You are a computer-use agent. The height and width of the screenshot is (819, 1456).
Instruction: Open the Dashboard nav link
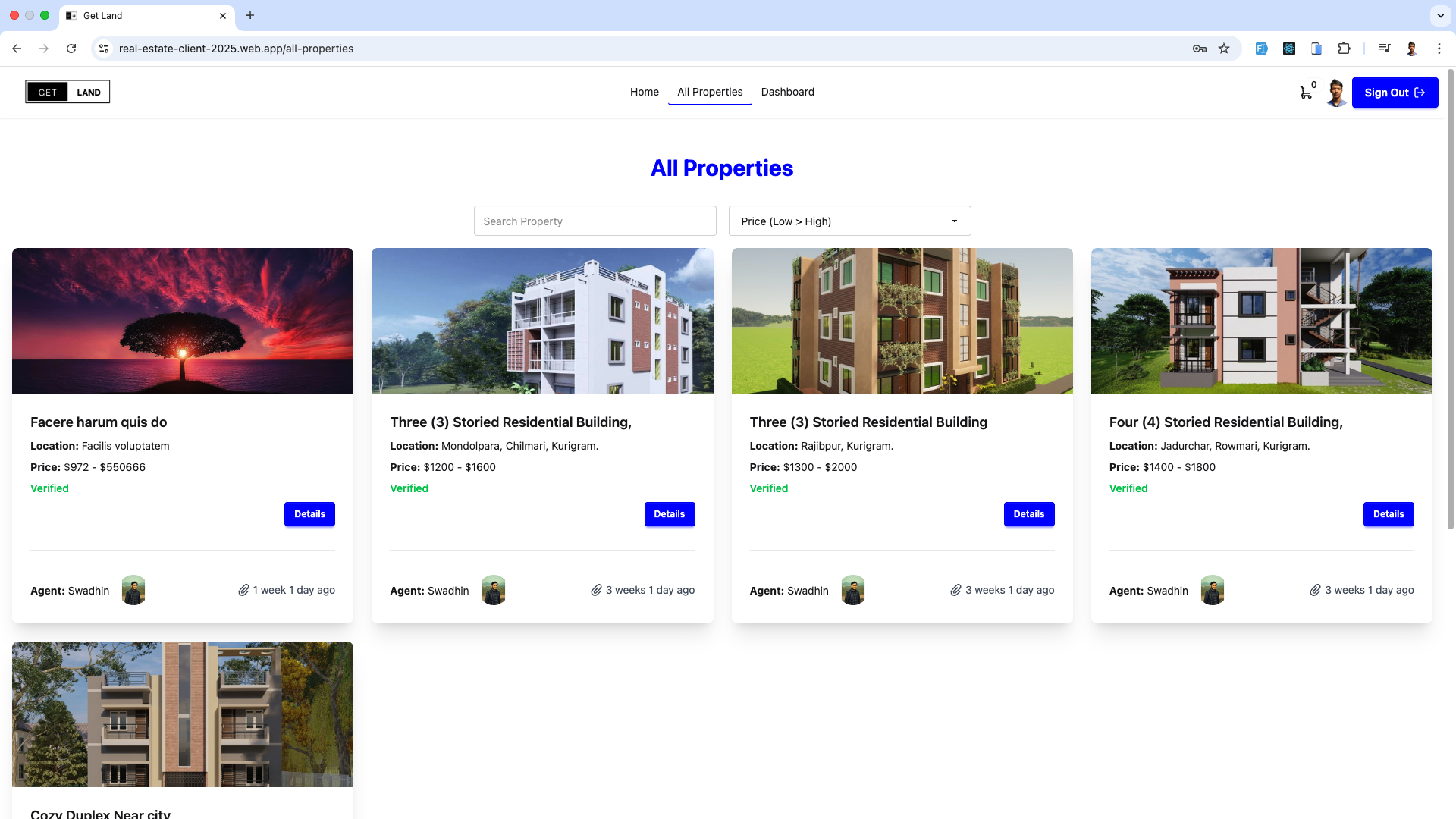point(788,92)
